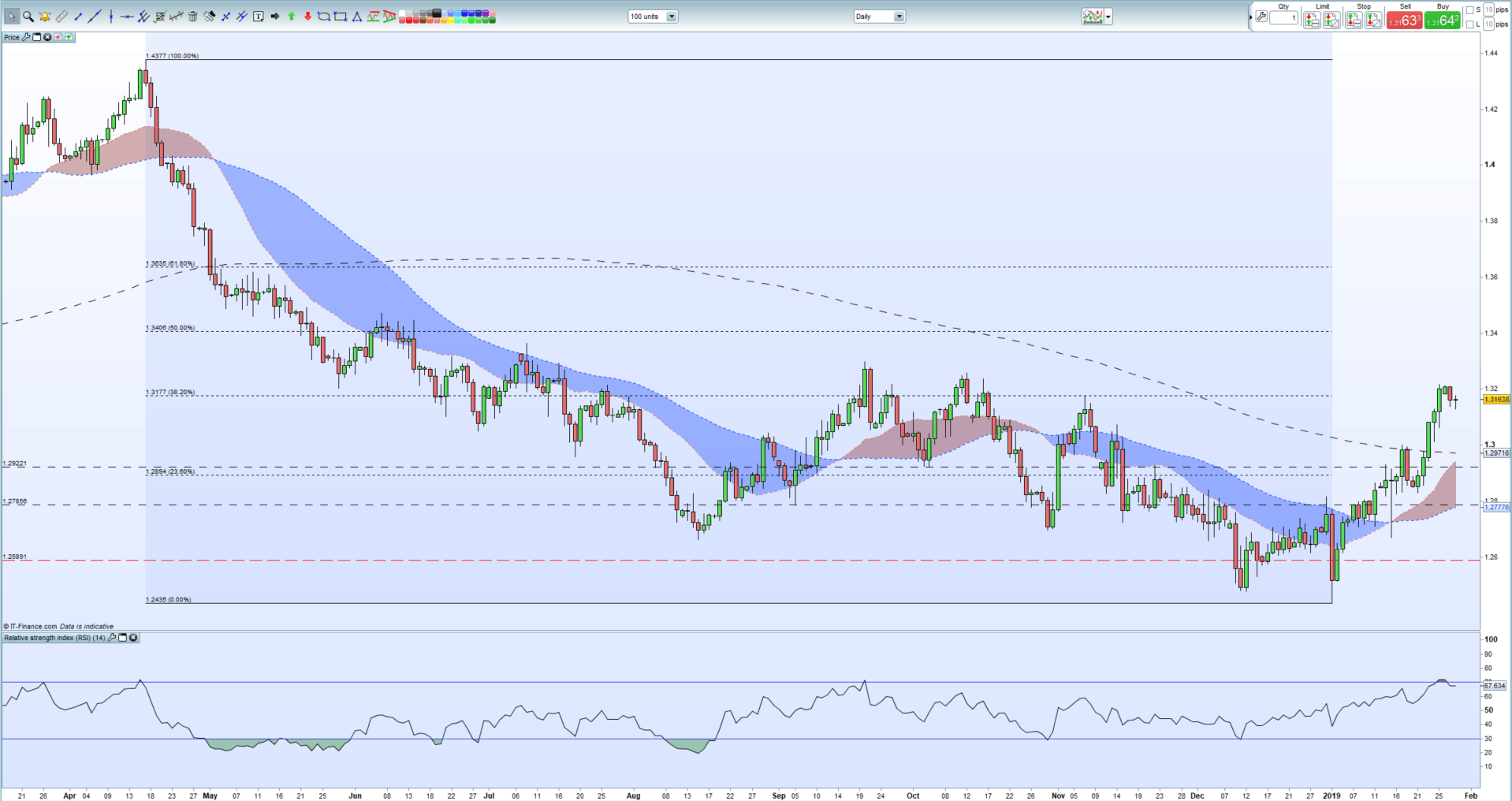Click the Sell price button
This screenshot has height=801, width=1512.
click(1405, 20)
